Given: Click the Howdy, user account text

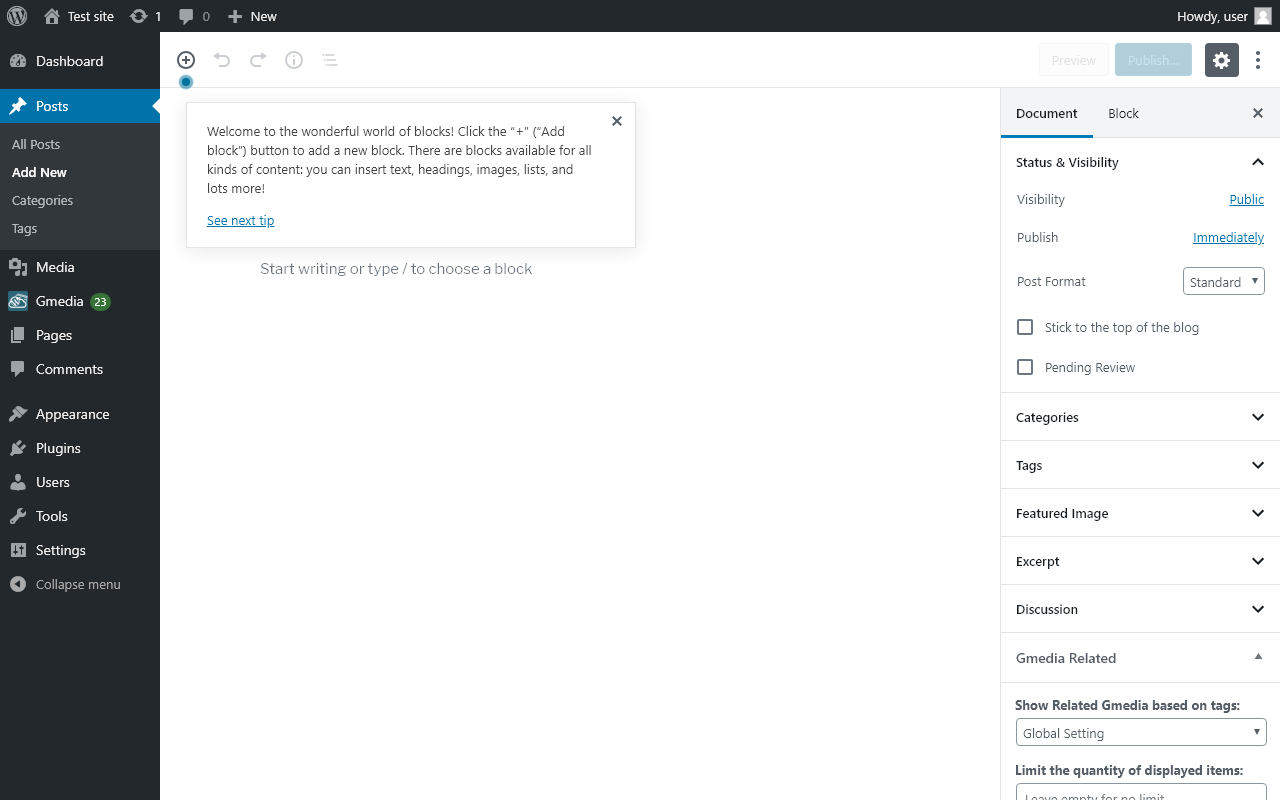Looking at the screenshot, I should pos(1212,16).
